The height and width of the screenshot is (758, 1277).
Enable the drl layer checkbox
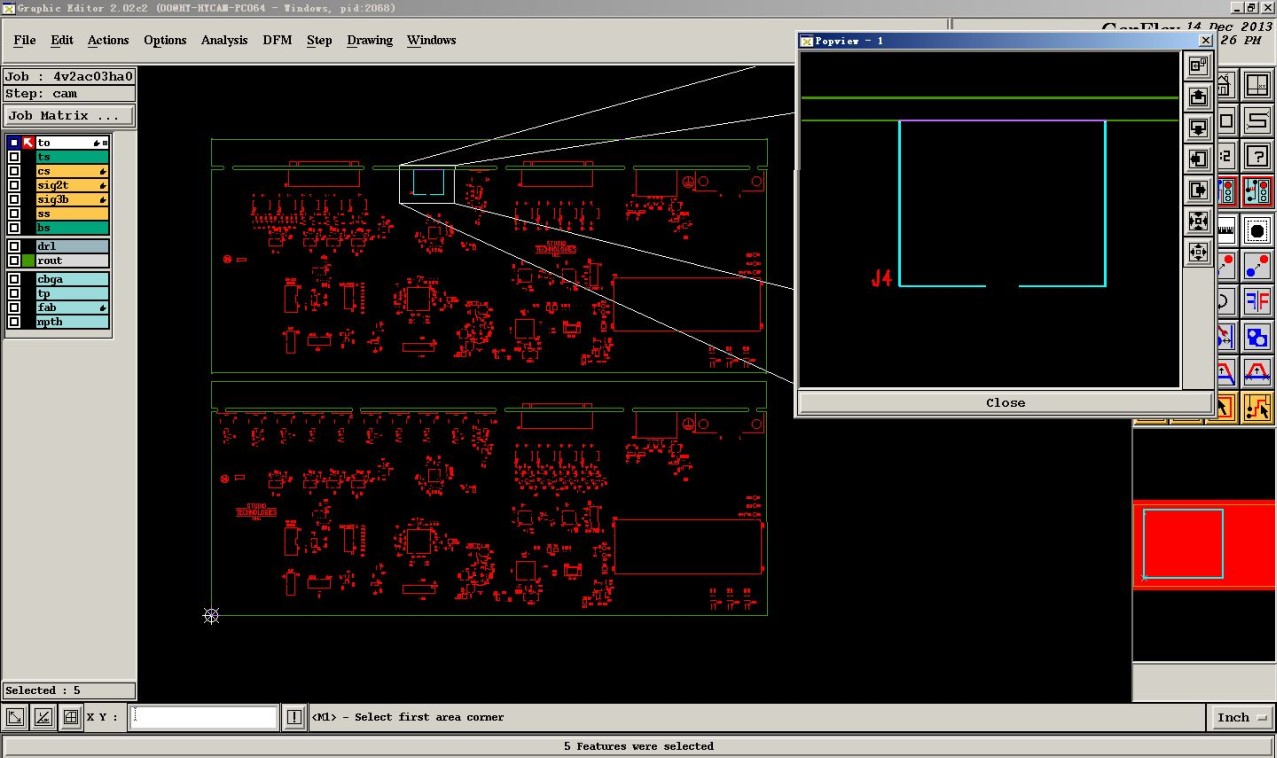[14, 246]
